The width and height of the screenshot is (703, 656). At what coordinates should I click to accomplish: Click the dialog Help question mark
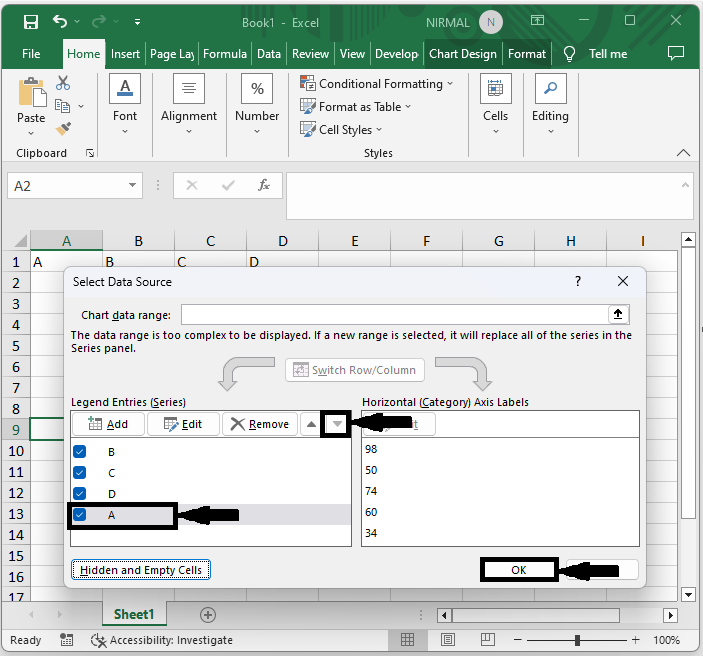pos(577,281)
